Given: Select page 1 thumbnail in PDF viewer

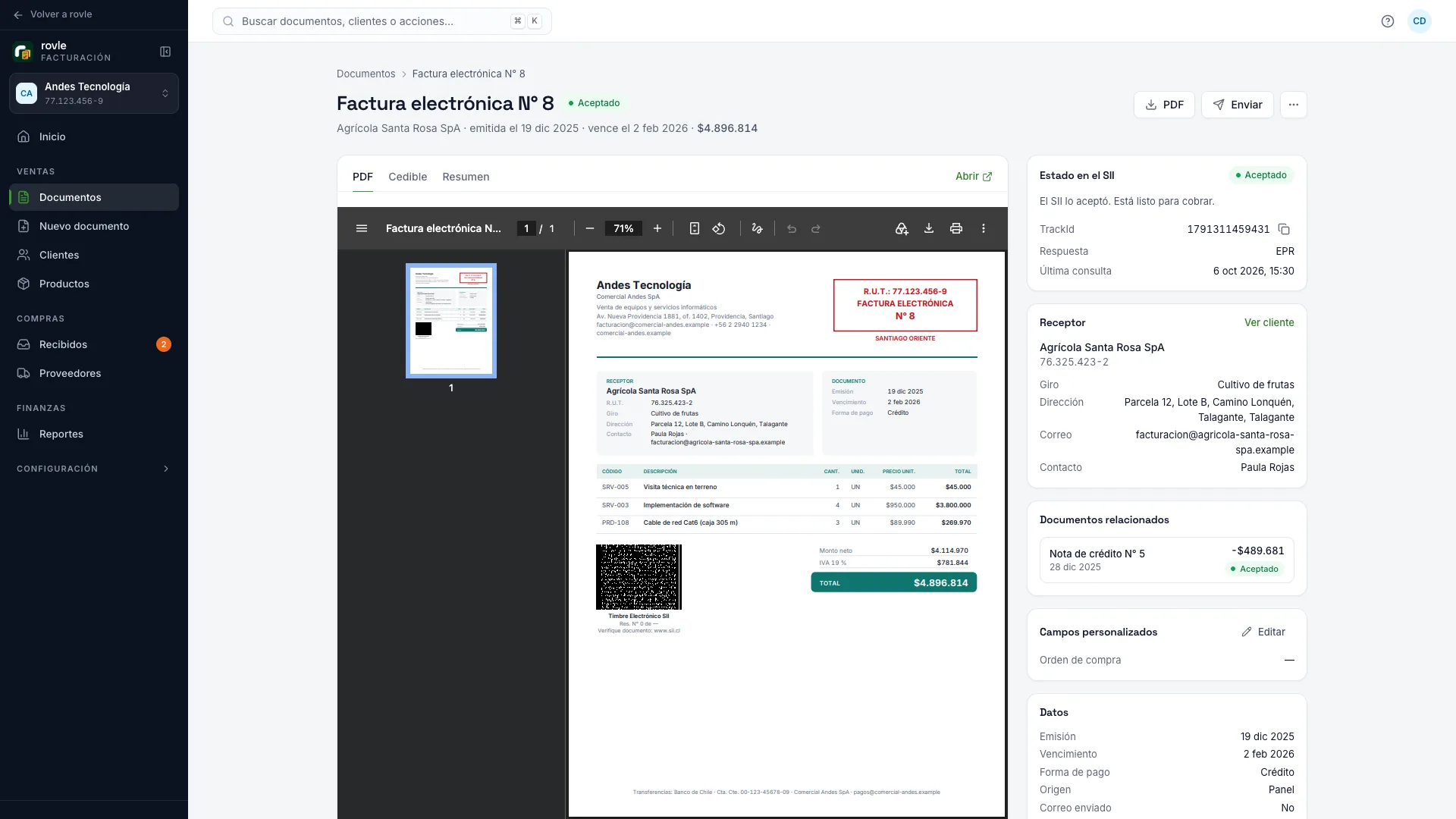Looking at the screenshot, I should click(451, 321).
